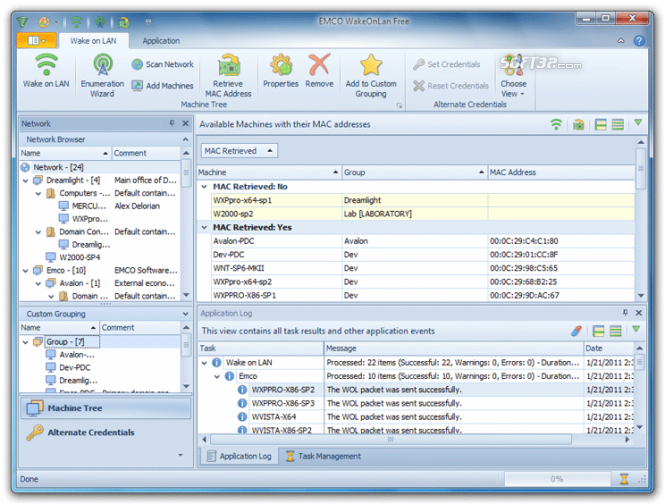Click the quick access Wake on LAN icon
665x504 pixels.
point(76,21)
